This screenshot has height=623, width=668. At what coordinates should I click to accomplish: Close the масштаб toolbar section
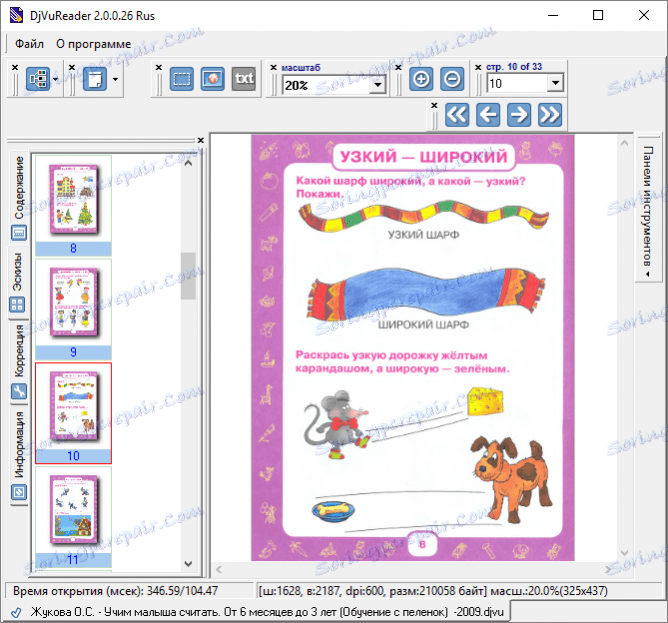pos(274,67)
